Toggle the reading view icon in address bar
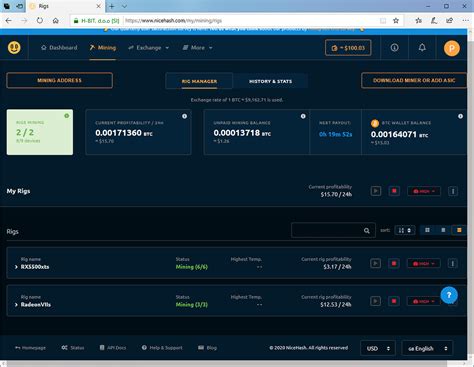Screen dimensions: 474x367 [383, 21]
